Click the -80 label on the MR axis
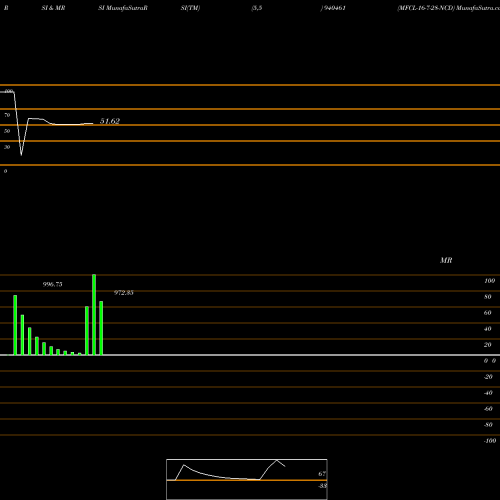500x500 pixels. pos(488,425)
